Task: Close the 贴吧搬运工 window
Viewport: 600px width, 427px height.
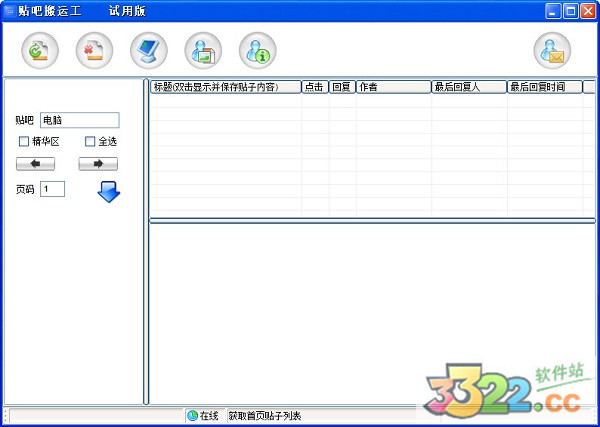Action: 588,11
